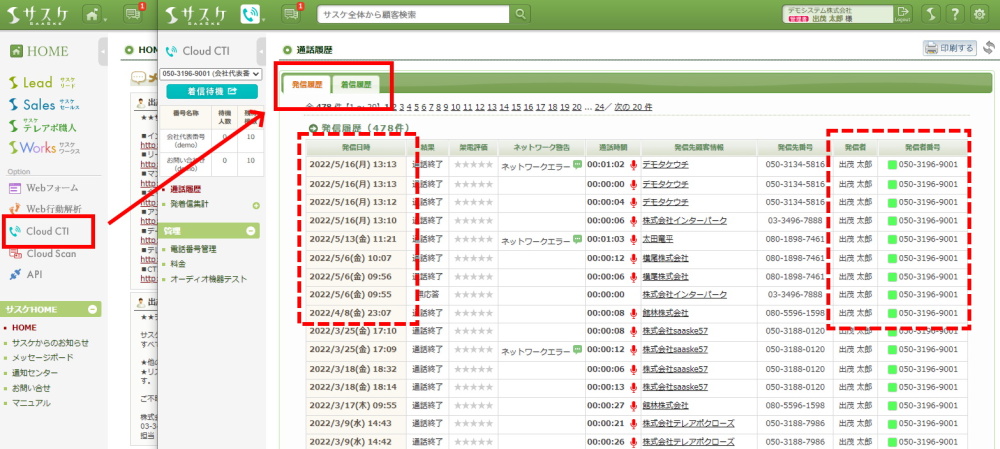This screenshot has height=449, width=1000.
Task: Switch to the 着信履歴 tab
Action: pos(355,85)
